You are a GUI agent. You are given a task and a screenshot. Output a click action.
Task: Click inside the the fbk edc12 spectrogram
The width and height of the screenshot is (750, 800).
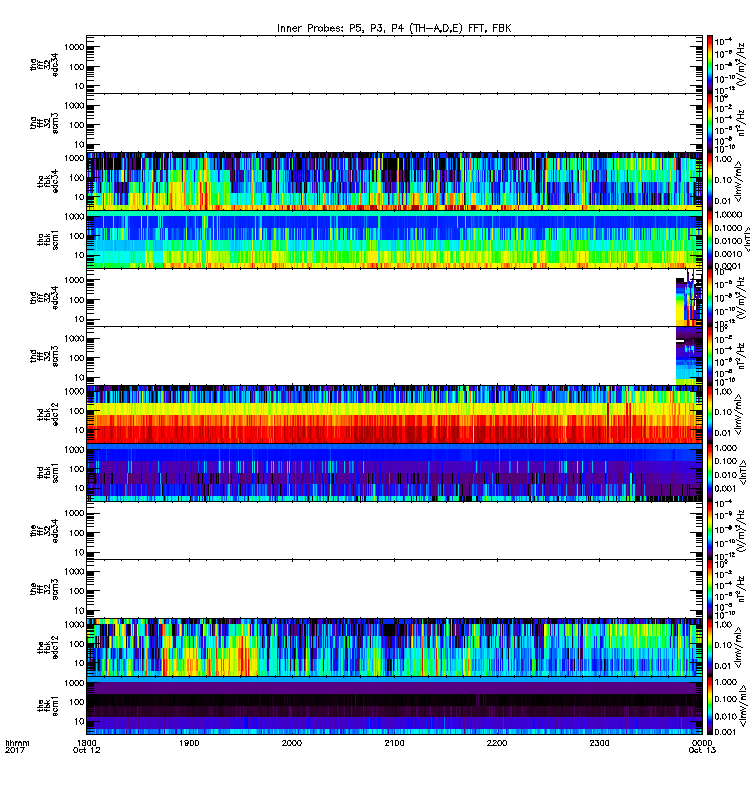(394, 647)
